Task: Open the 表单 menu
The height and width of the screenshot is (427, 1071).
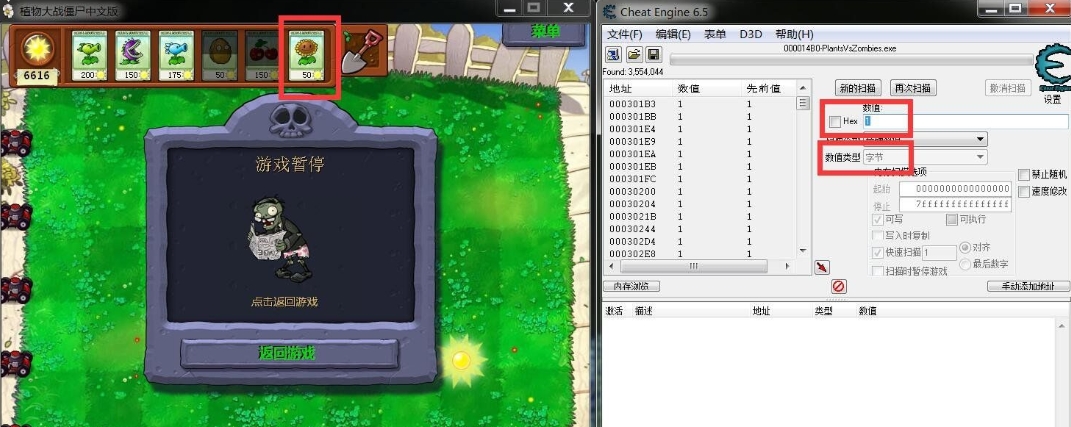Action: pos(715,34)
